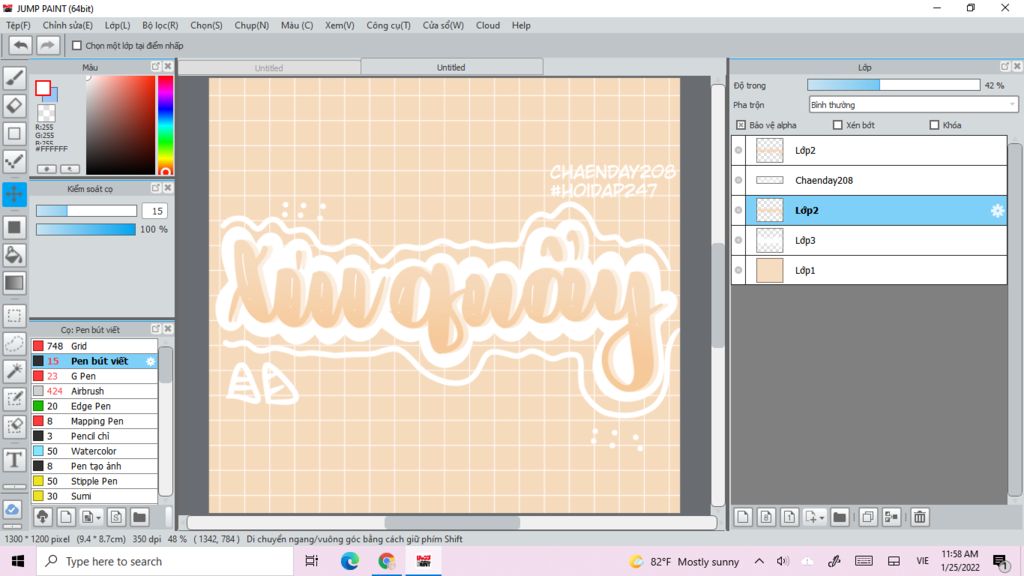Click the brush size value field
This screenshot has width=1024, height=576.
[157, 211]
